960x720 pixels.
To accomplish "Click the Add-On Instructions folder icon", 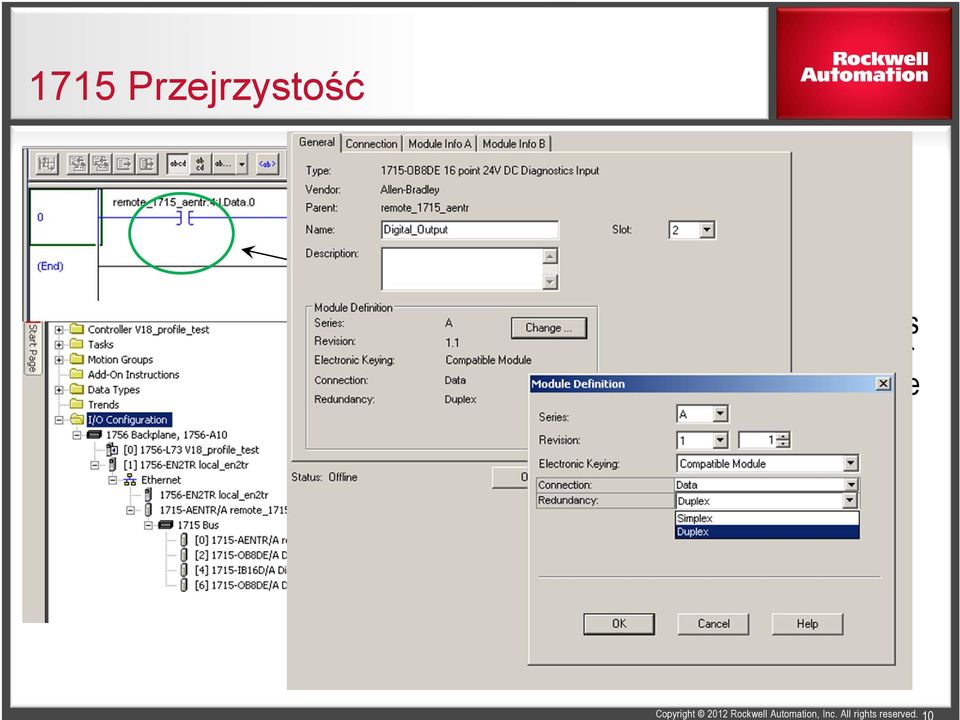I will click(x=77, y=374).
